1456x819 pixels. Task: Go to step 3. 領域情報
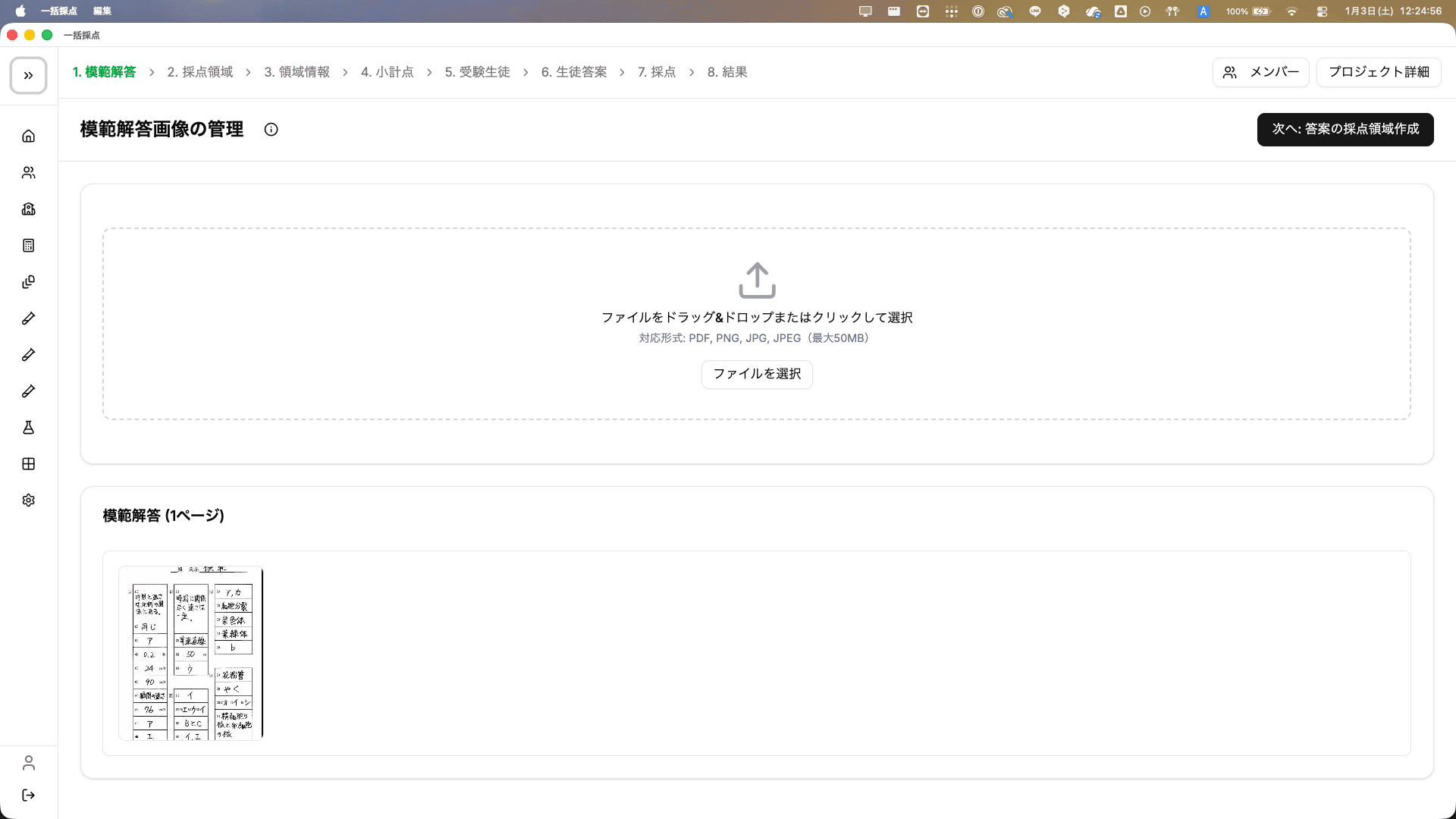tap(297, 72)
